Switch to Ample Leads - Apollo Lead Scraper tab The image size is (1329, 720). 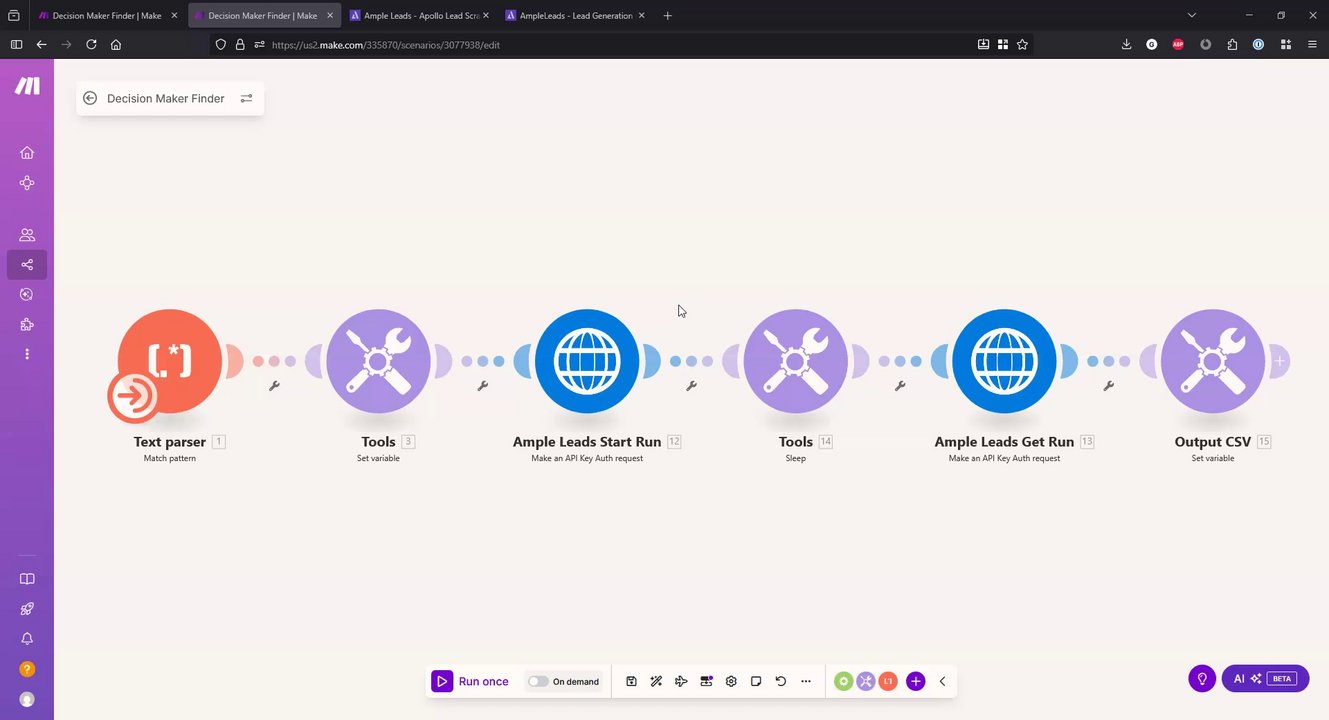[419, 15]
